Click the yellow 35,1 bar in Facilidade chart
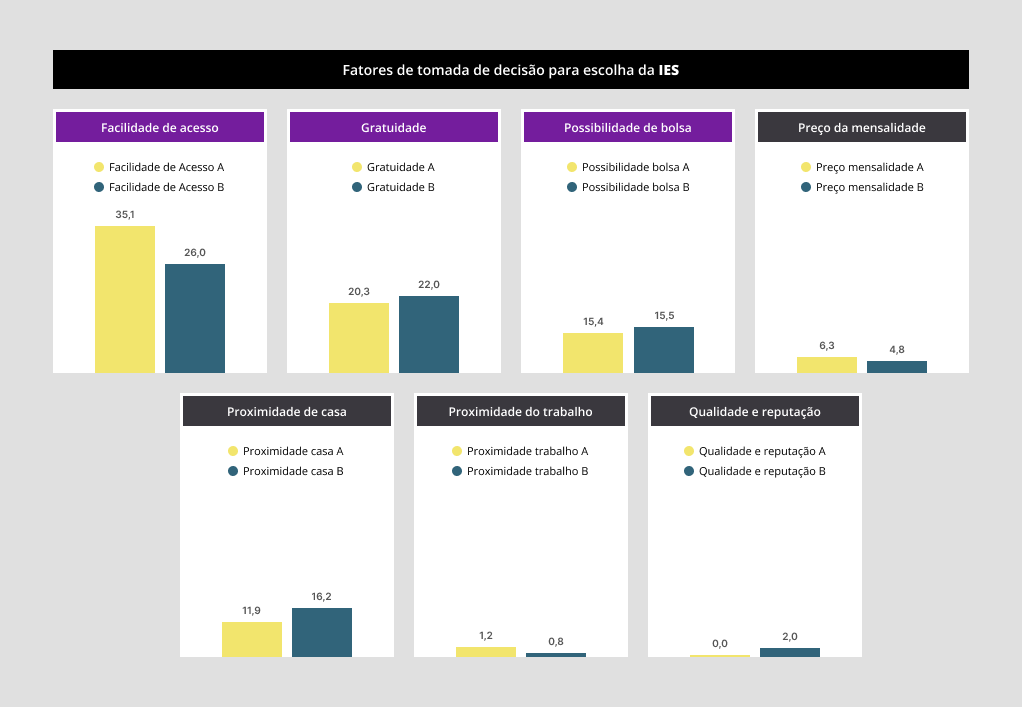 click(x=125, y=299)
